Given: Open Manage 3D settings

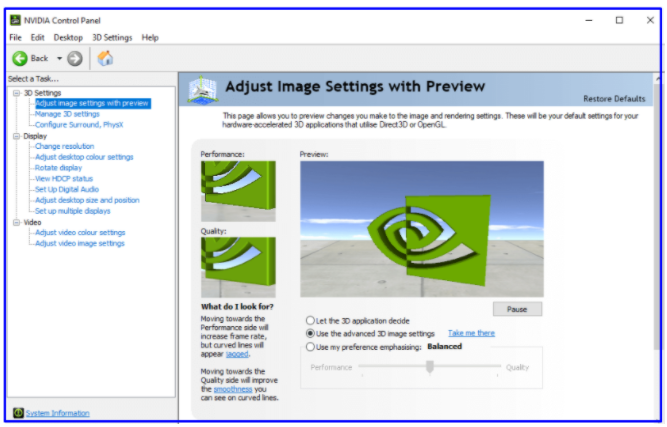Looking at the screenshot, I should pos(67,114).
